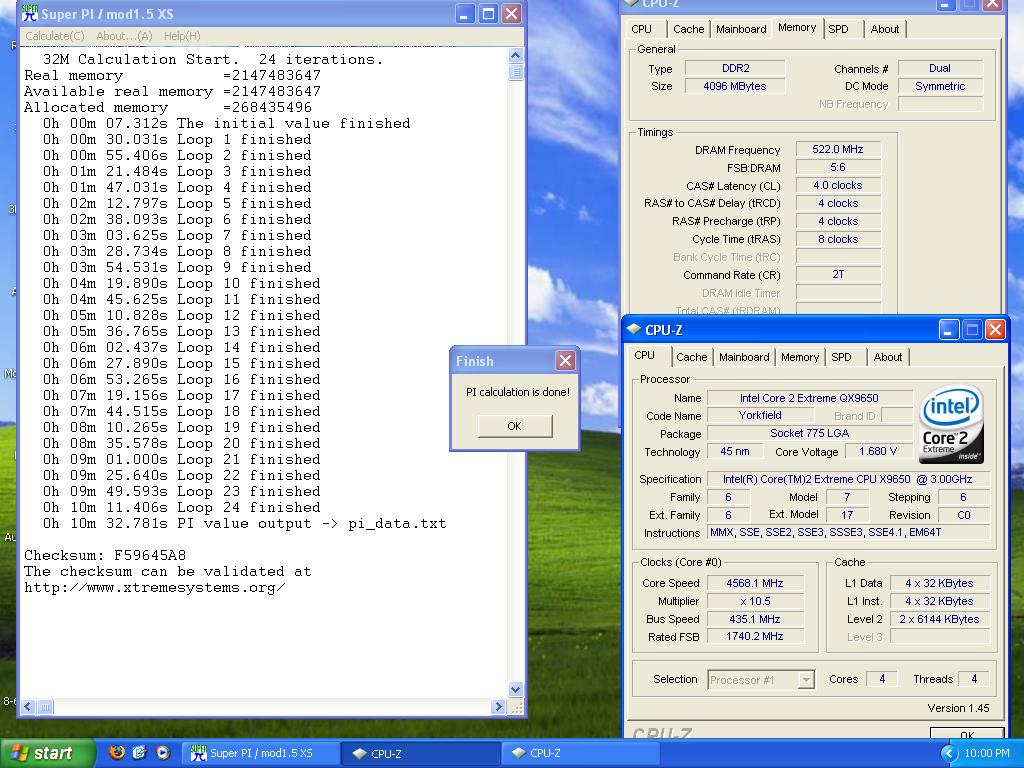The height and width of the screenshot is (768, 1024).
Task: Switch to Memory tab in front CPU-Z window
Action: 799,357
